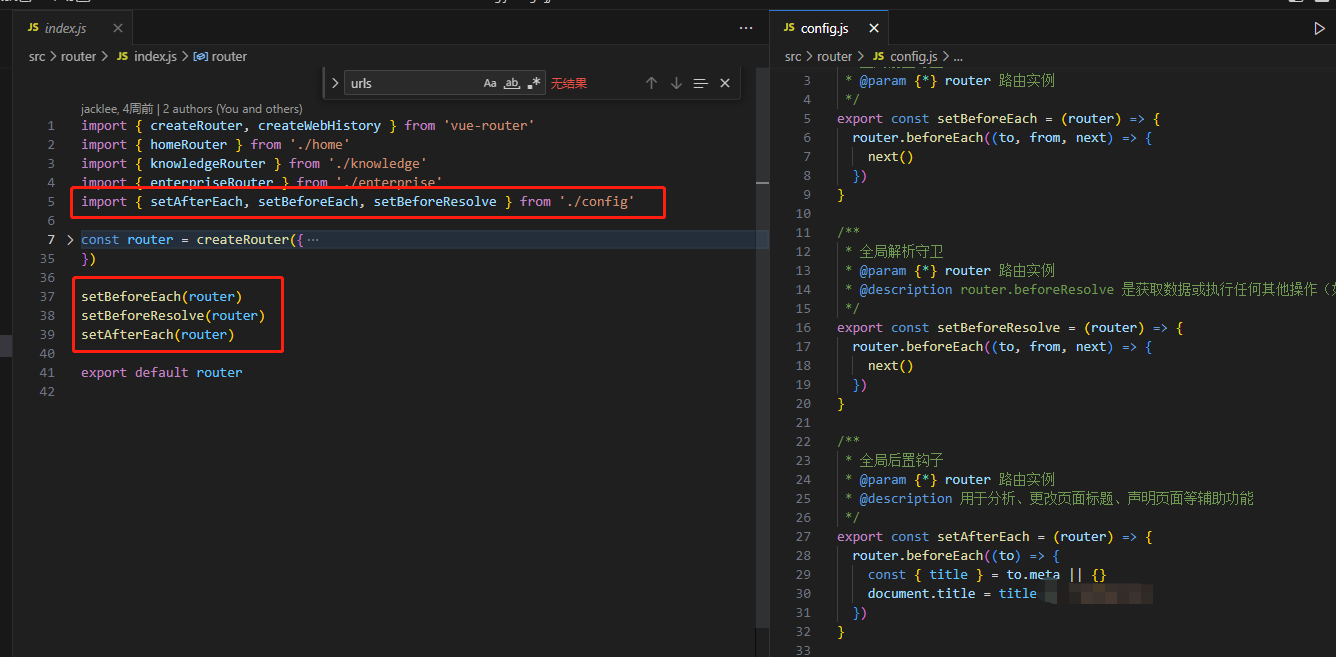Close the find widget

point(725,83)
